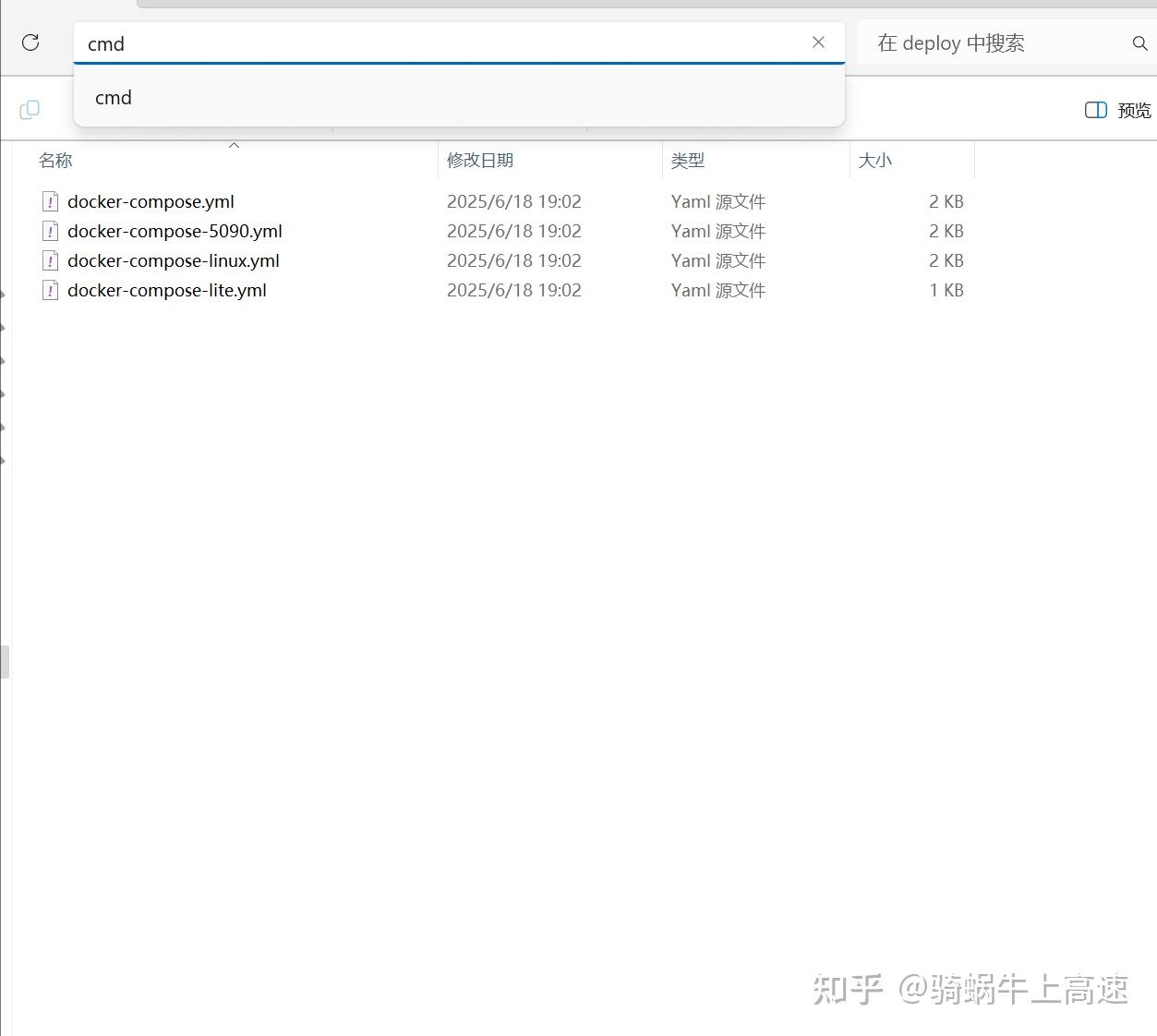Image resolution: width=1157 pixels, height=1036 pixels.
Task: Click the sort arrow above the 名称 column
Action: (235, 145)
